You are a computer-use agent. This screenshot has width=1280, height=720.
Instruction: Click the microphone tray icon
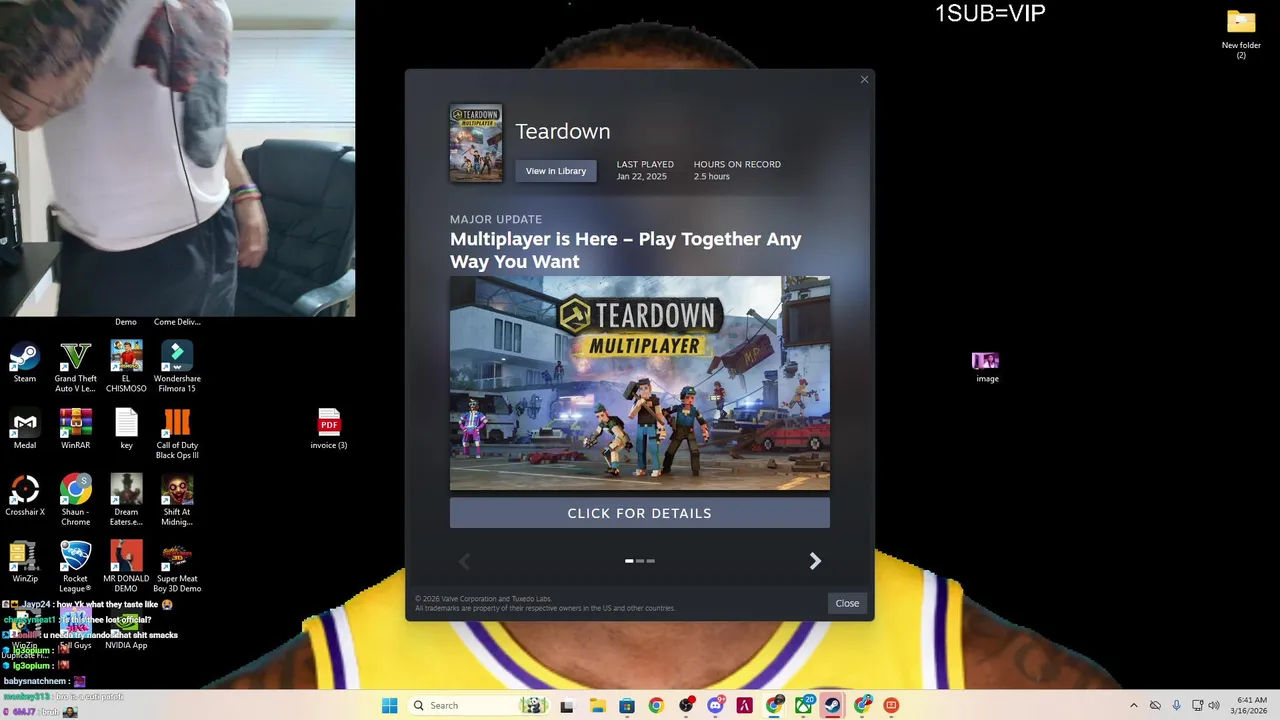click(x=1176, y=705)
